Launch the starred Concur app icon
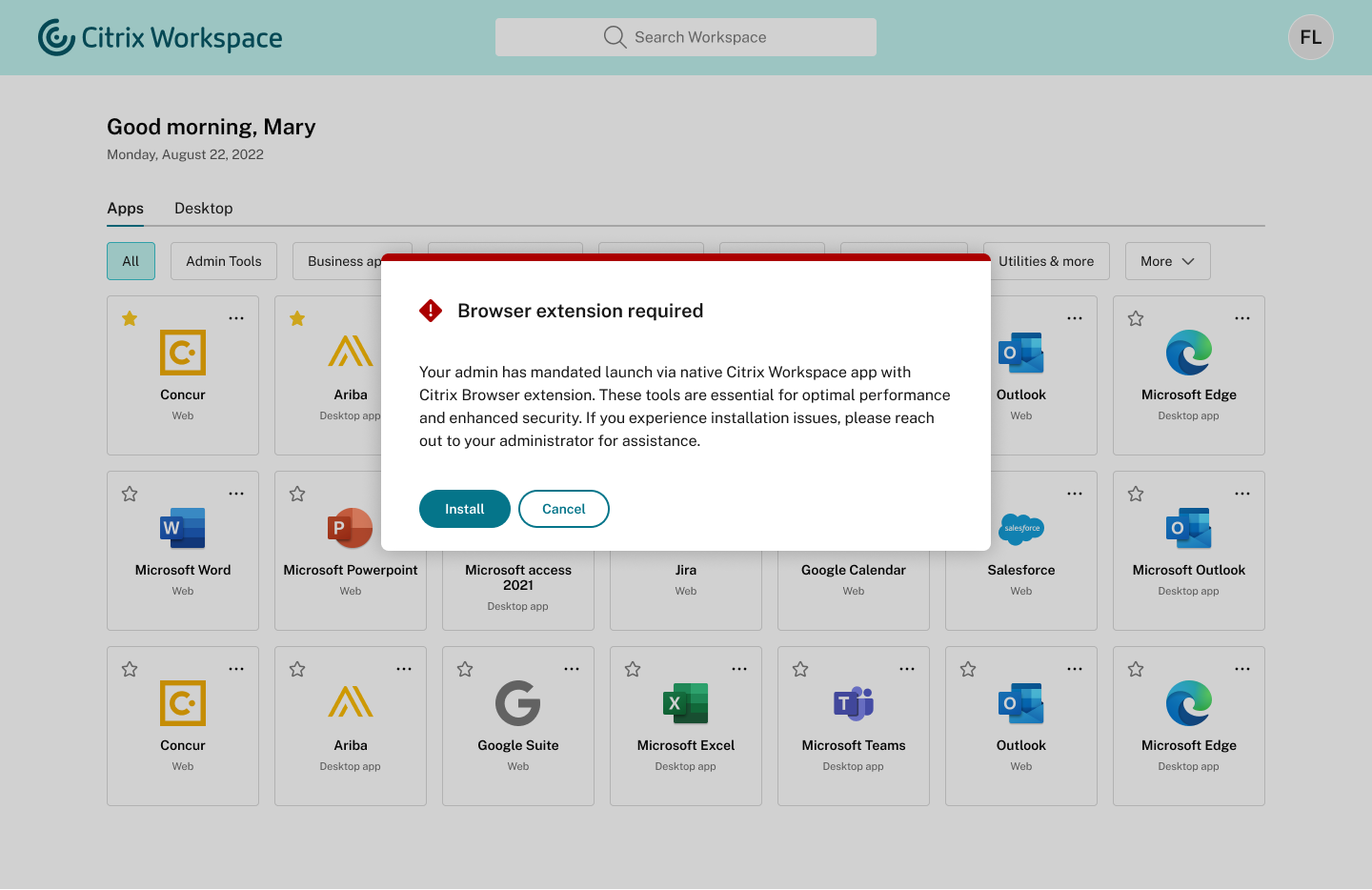The image size is (1372, 890). click(183, 353)
